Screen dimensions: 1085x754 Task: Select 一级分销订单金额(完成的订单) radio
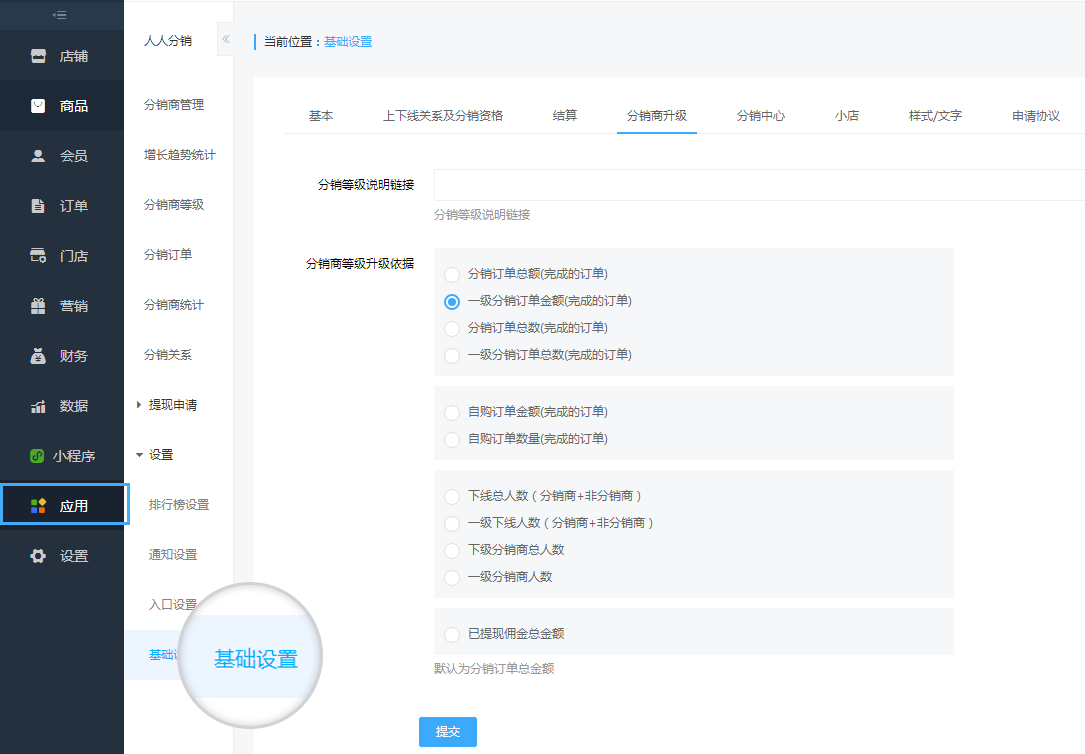pos(452,302)
